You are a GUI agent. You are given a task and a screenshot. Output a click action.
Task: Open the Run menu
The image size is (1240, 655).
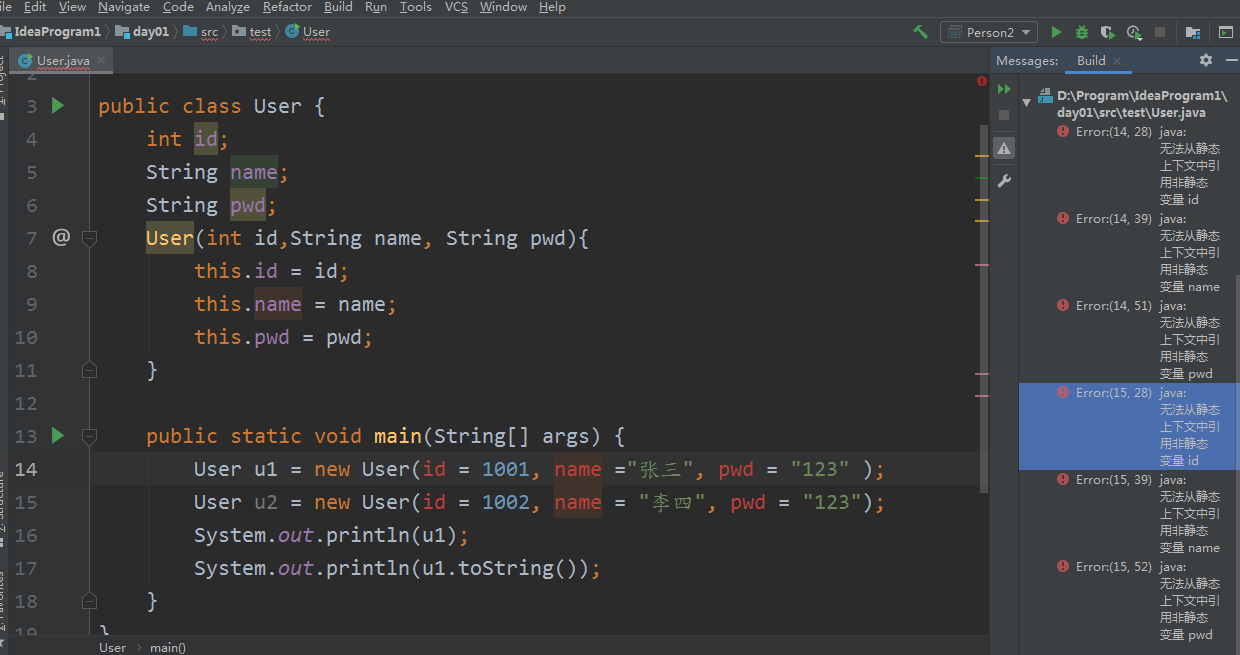[x=376, y=7]
